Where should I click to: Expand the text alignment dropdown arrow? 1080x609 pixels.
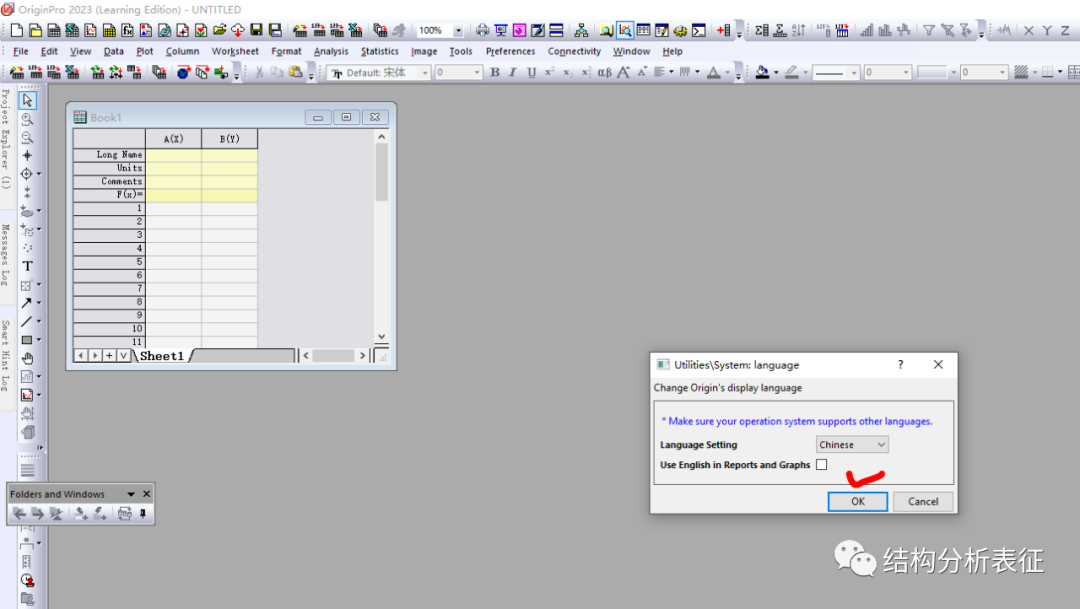[x=672, y=72]
